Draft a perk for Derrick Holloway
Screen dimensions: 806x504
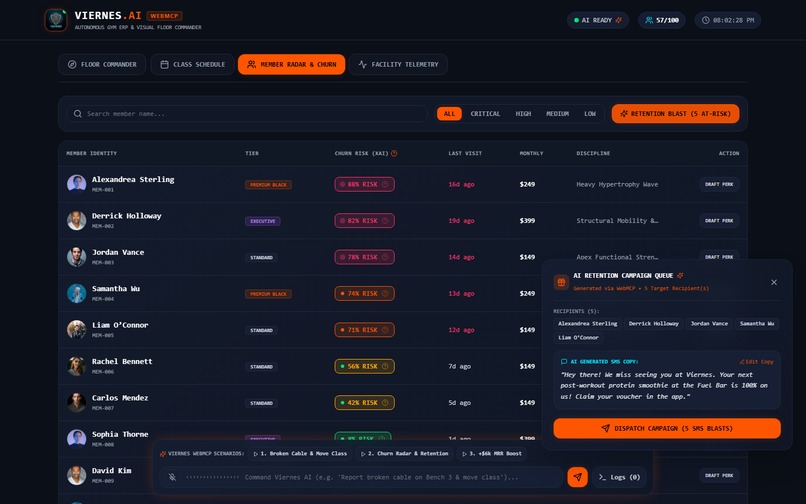pos(719,221)
